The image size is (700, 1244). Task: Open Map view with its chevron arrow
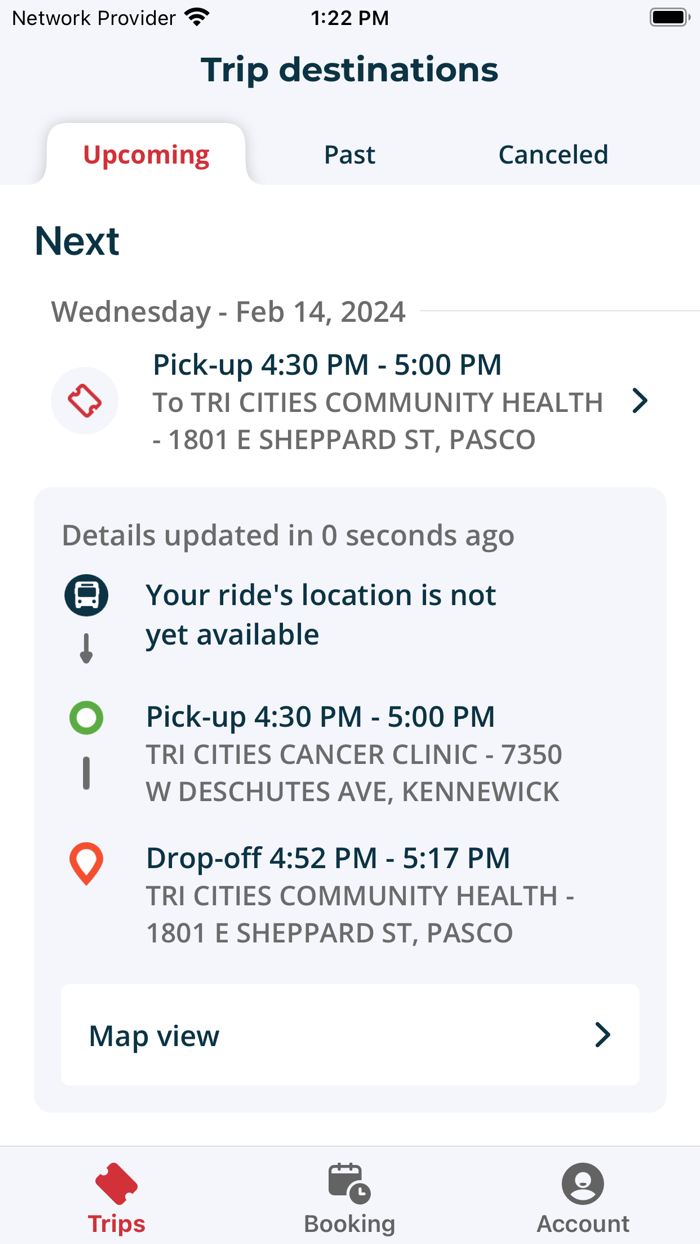(x=601, y=1035)
